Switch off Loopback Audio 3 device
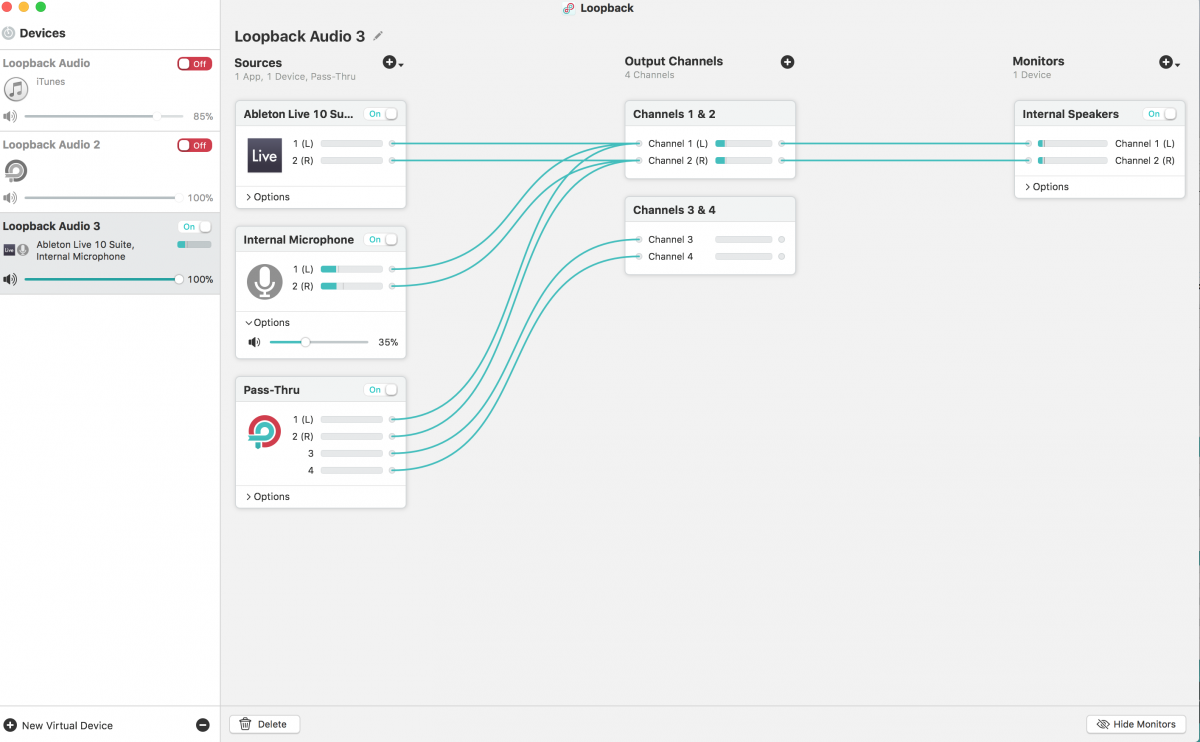 click(x=195, y=227)
